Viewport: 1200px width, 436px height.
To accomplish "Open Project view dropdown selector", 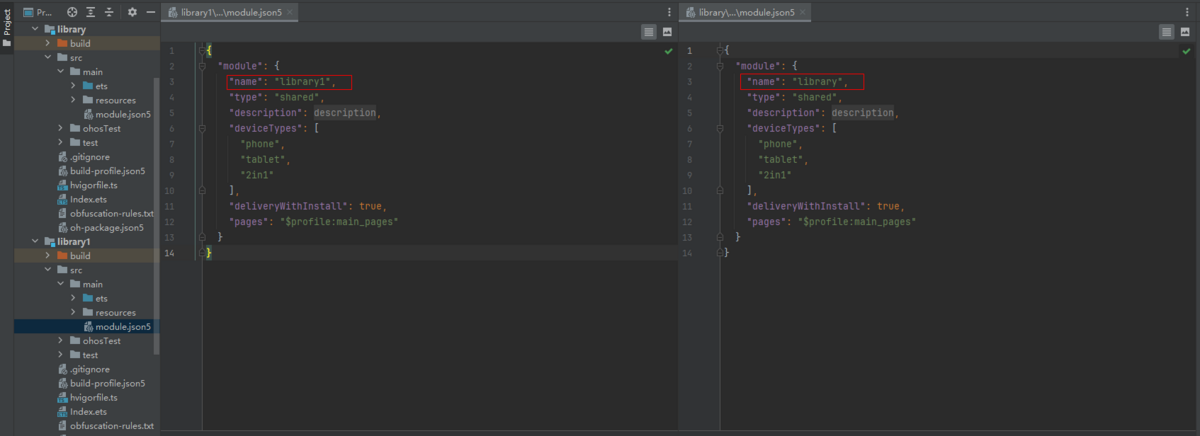I will [40, 12].
